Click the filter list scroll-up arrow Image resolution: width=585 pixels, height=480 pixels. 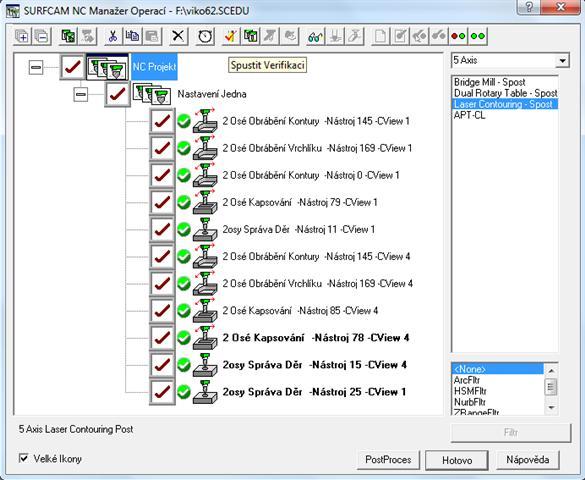pyautogui.click(x=551, y=370)
